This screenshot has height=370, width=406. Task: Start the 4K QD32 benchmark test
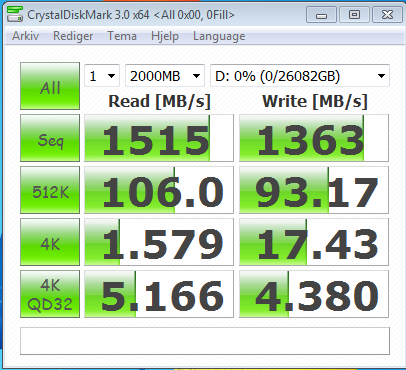pos(50,294)
